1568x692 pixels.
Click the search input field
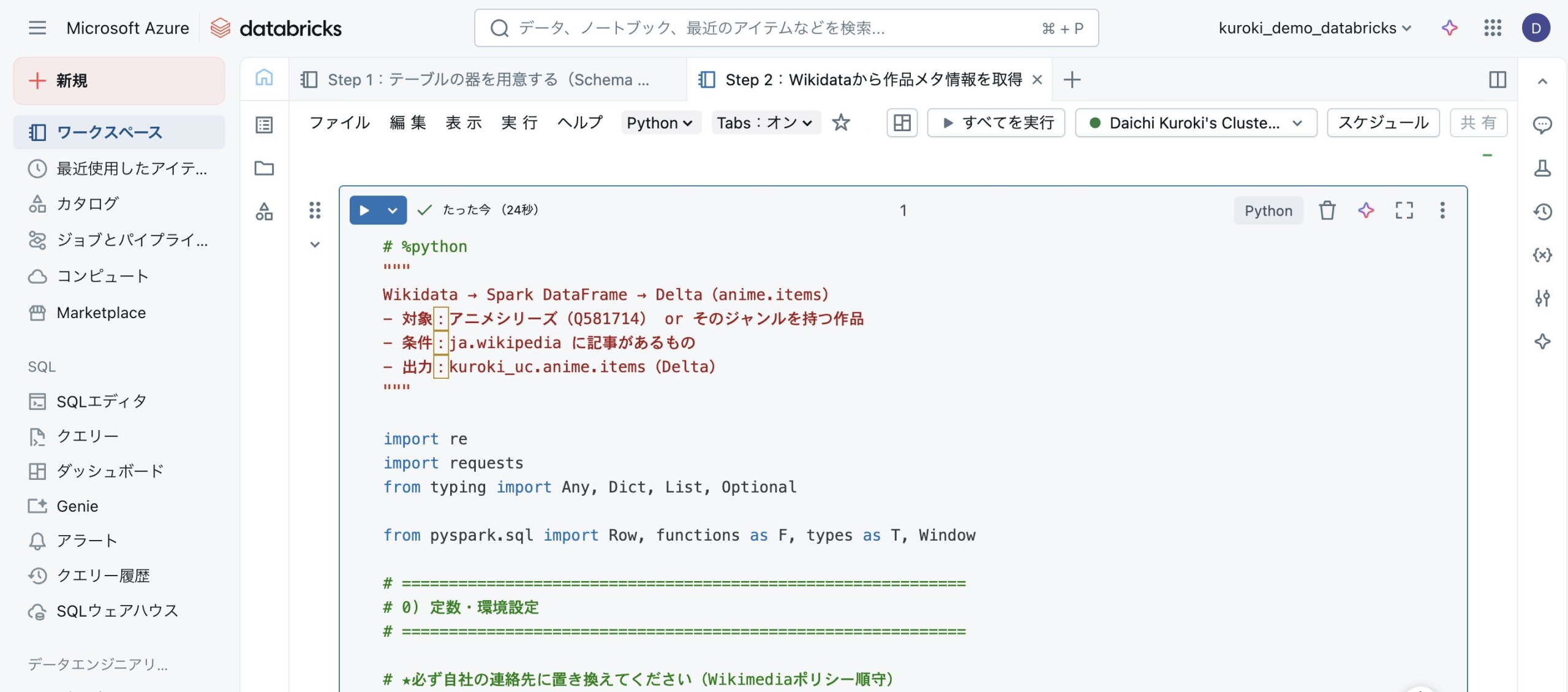tap(785, 28)
